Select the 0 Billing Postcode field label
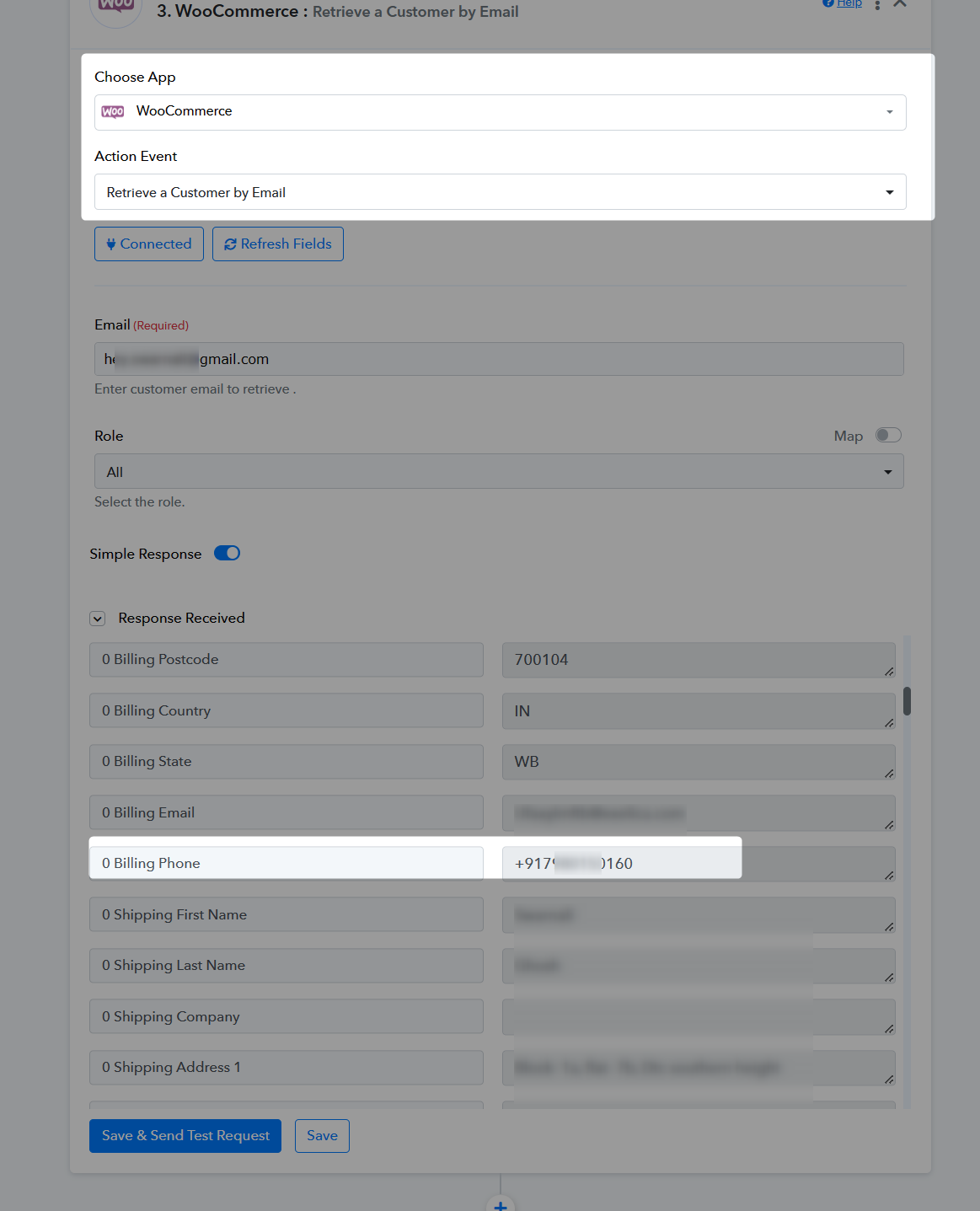Viewport: 980px width, 1211px height. (287, 660)
